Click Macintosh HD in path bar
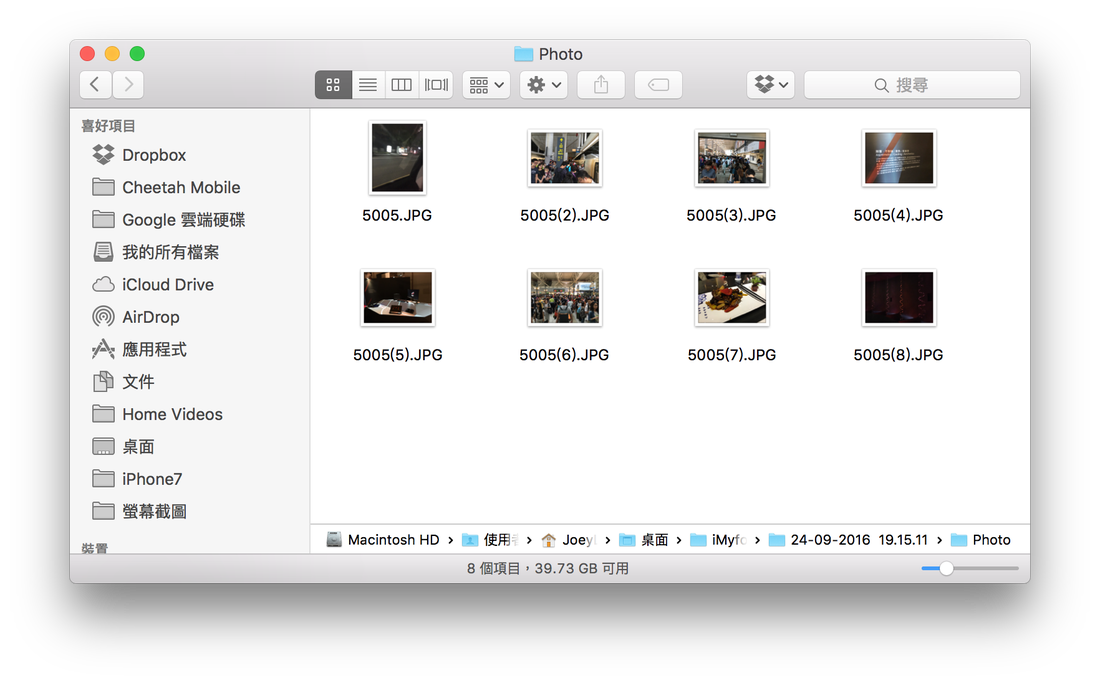This screenshot has width=1100, height=683. [x=383, y=540]
